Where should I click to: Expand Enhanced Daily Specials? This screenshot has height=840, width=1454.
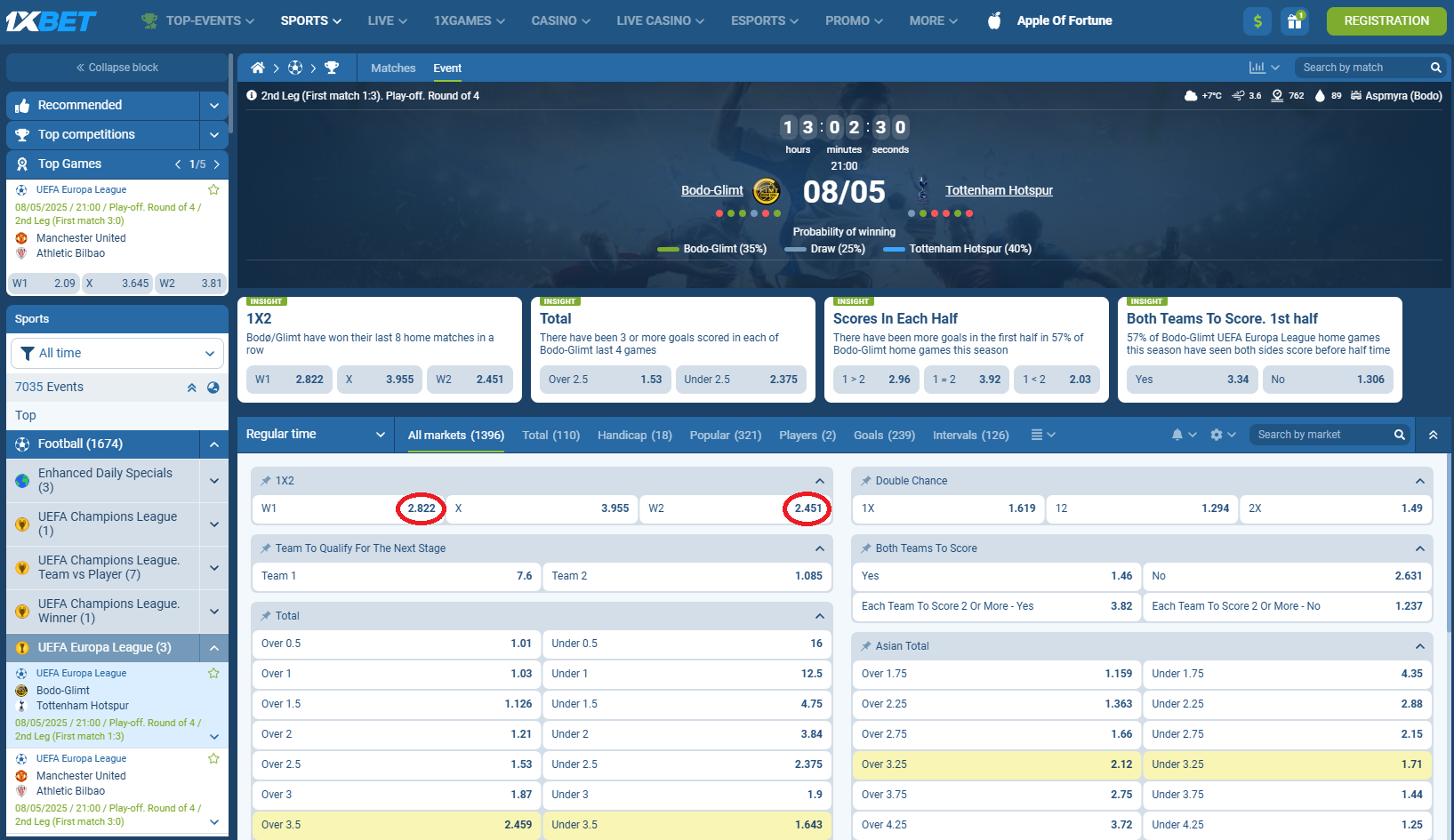(x=213, y=480)
